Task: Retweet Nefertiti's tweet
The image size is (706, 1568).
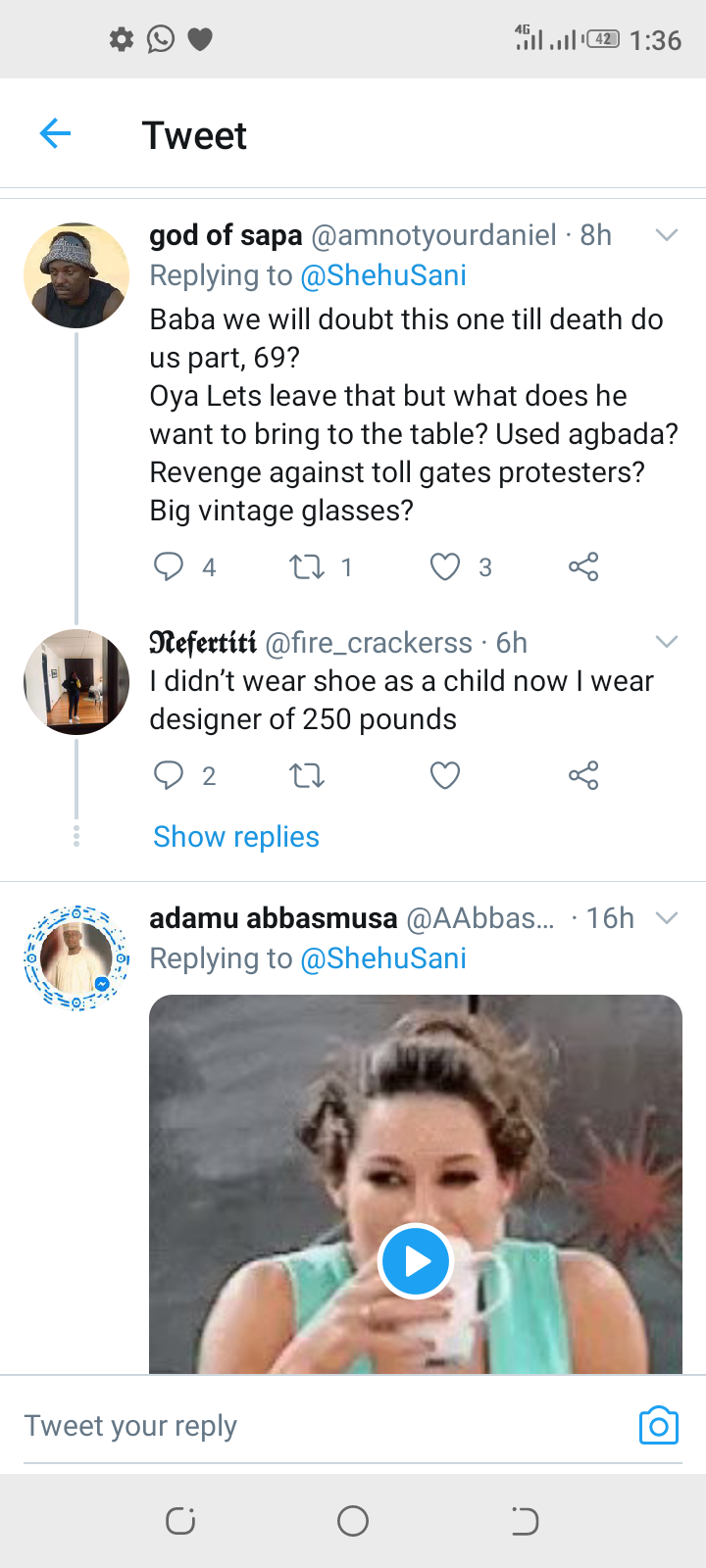Action: (x=307, y=776)
